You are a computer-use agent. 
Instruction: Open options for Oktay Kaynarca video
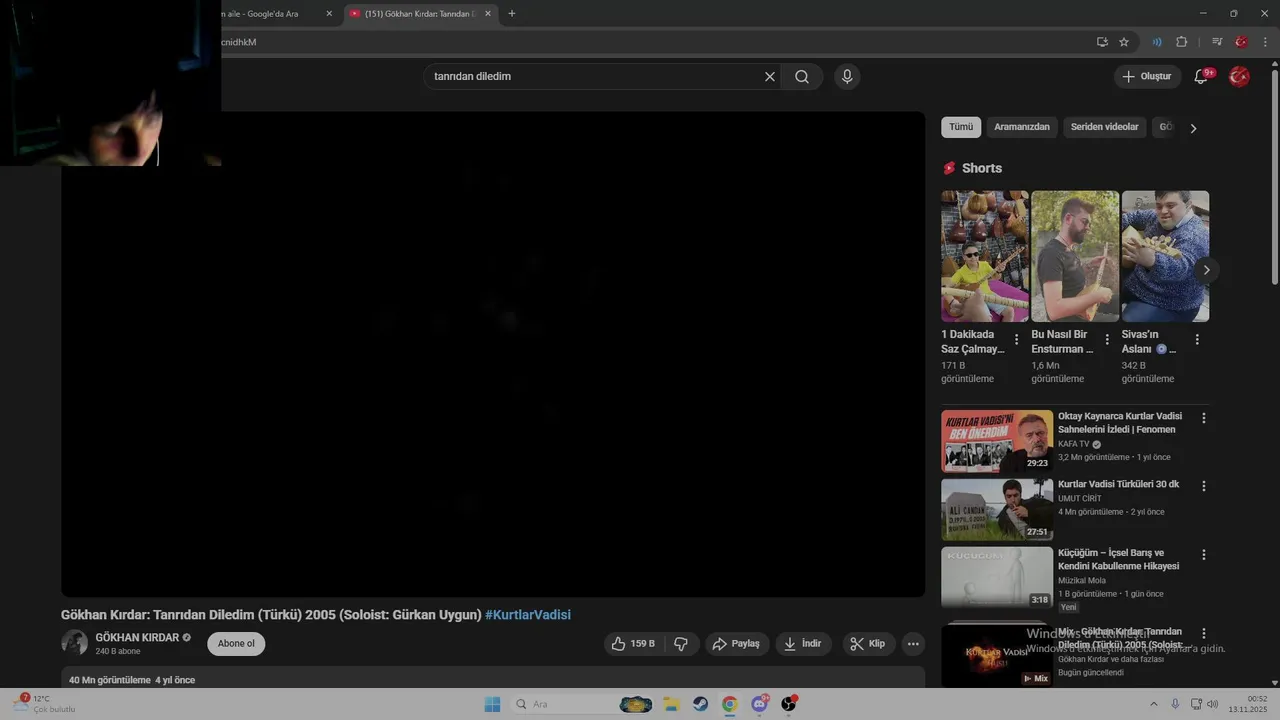click(1204, 418)
